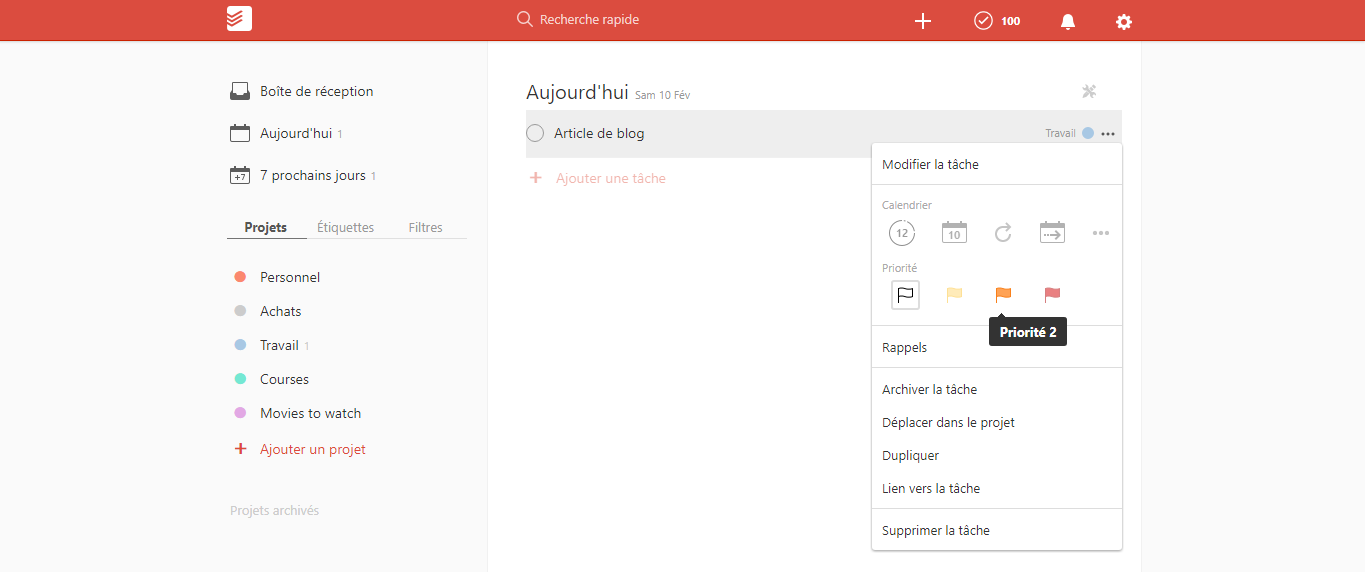Set task priority to red flag
This screenshot has width=1366, height=572.
click(1052, 295)
